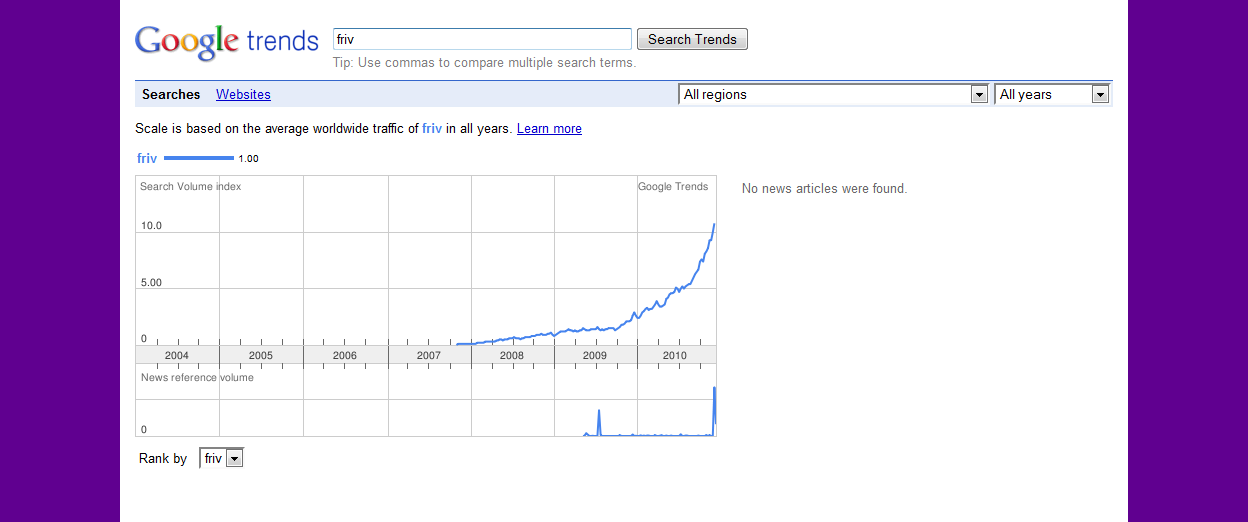Follow the Learn more link
Screen dimensions: 1248x522
point(549,128)
